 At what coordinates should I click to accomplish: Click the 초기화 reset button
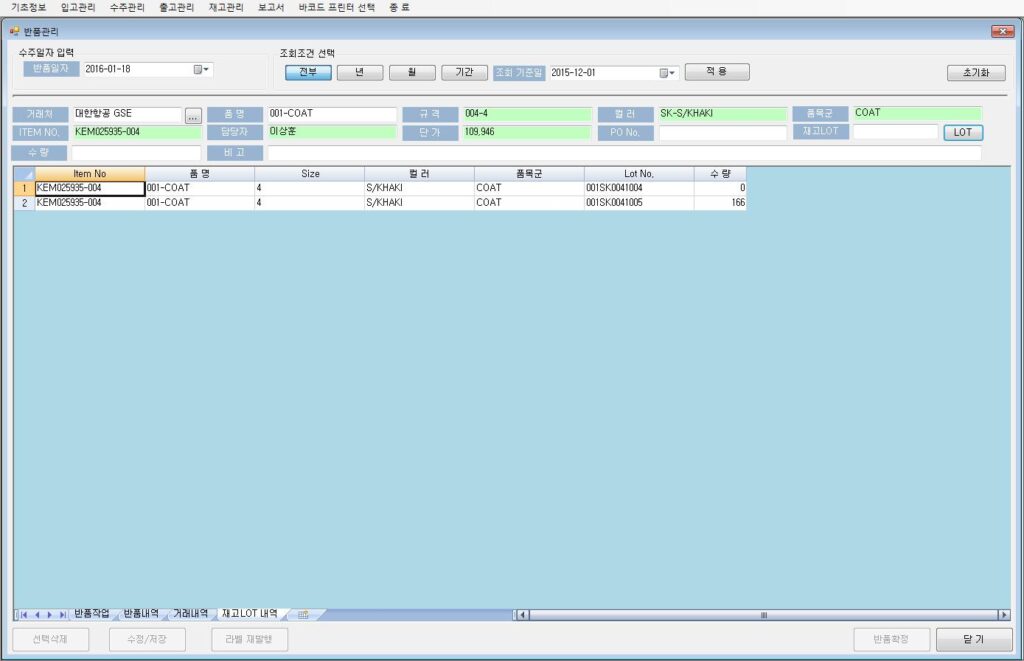click(x=976, y=73)
